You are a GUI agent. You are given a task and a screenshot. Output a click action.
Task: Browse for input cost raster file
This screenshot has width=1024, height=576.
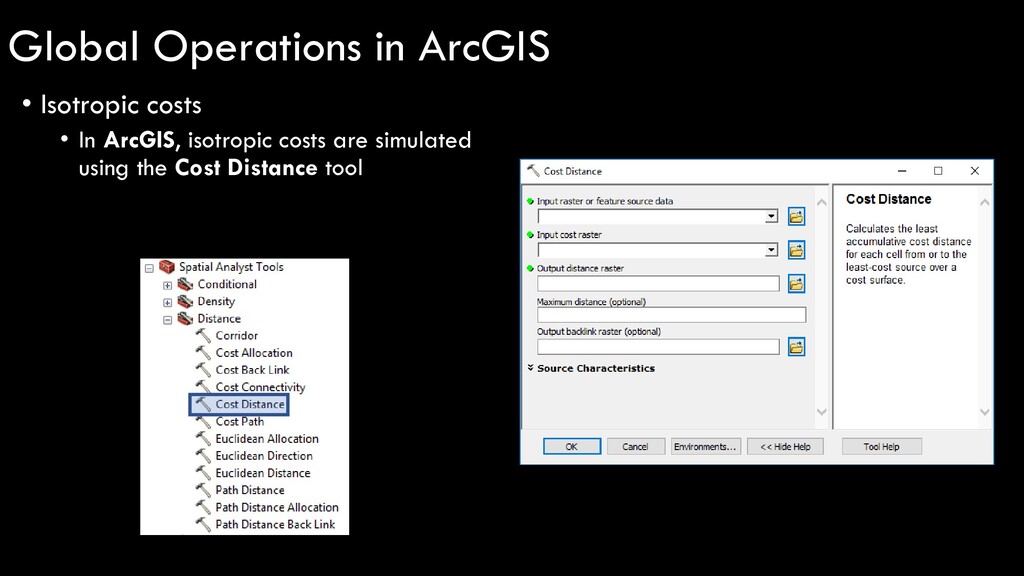pyautogui.click(x=796, y=249)
